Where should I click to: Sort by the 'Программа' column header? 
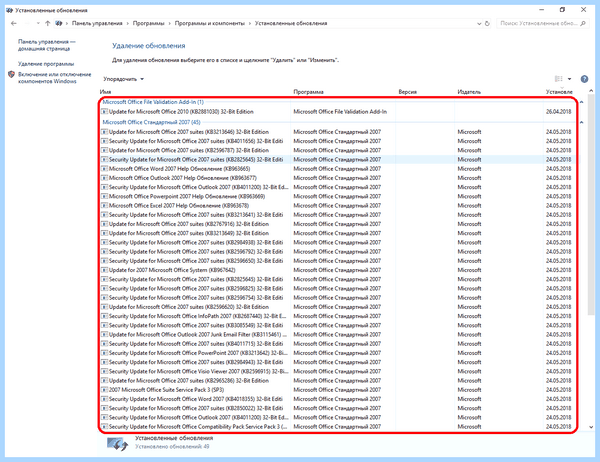pyautogui.click(x=308, y=92)
